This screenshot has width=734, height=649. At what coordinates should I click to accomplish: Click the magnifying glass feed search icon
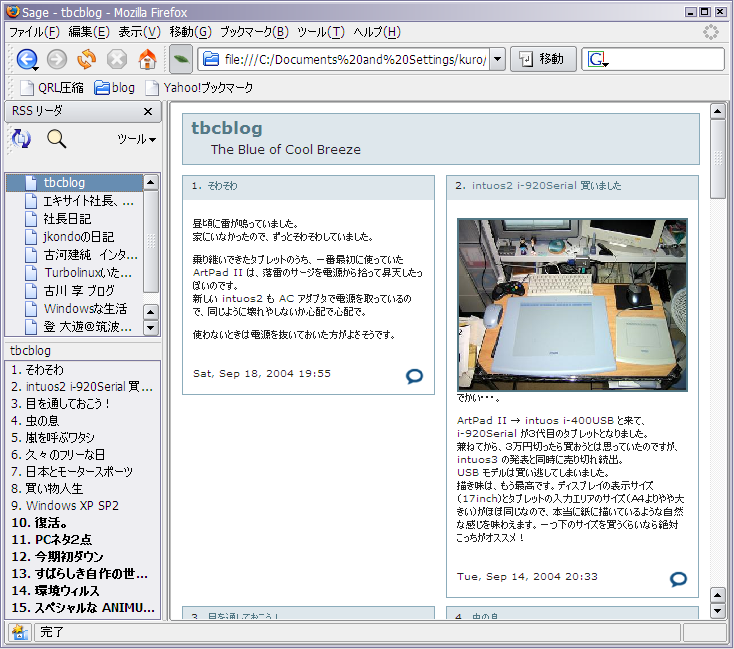coord(56,139)
